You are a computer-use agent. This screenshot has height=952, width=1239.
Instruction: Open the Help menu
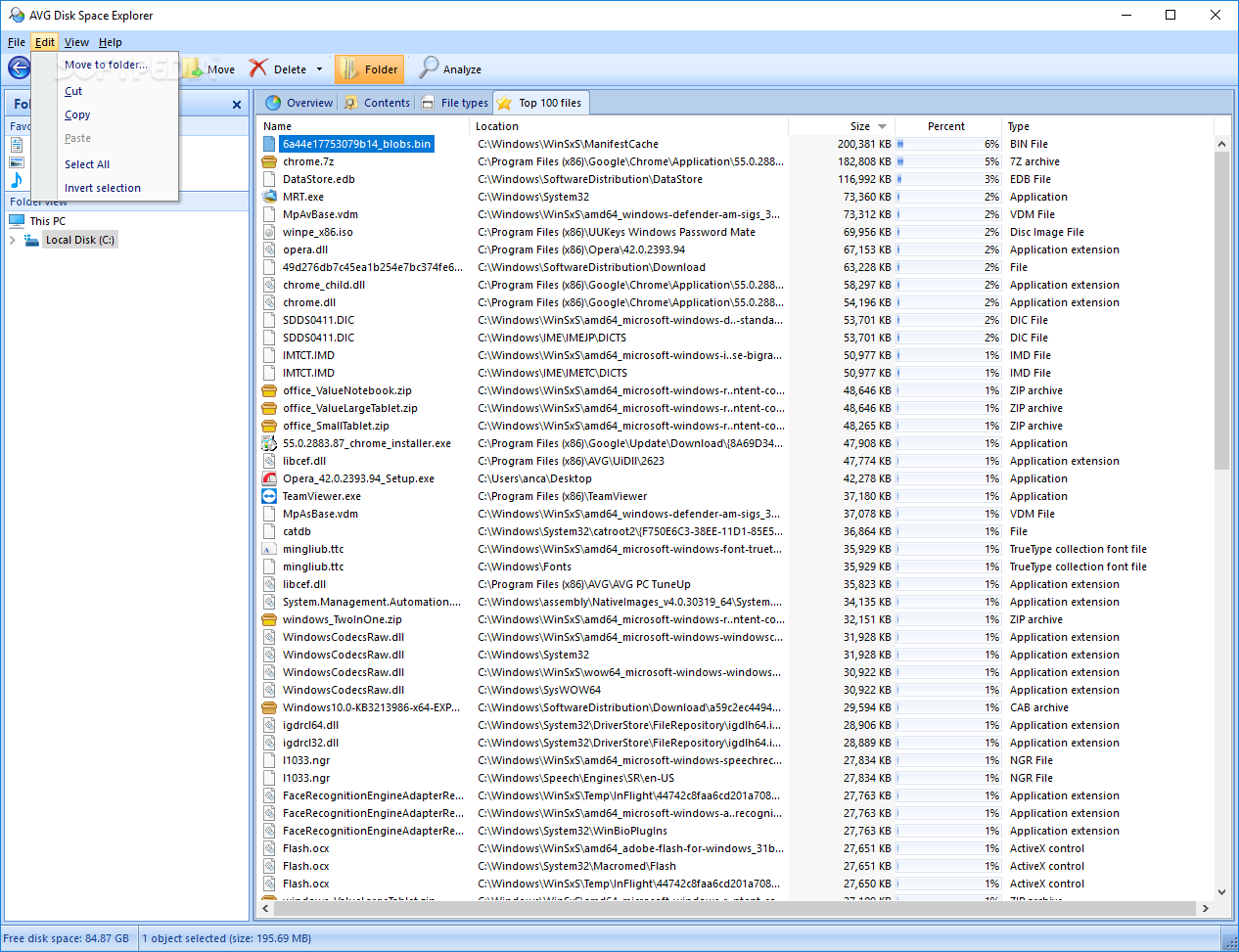(x=111, y=42)
